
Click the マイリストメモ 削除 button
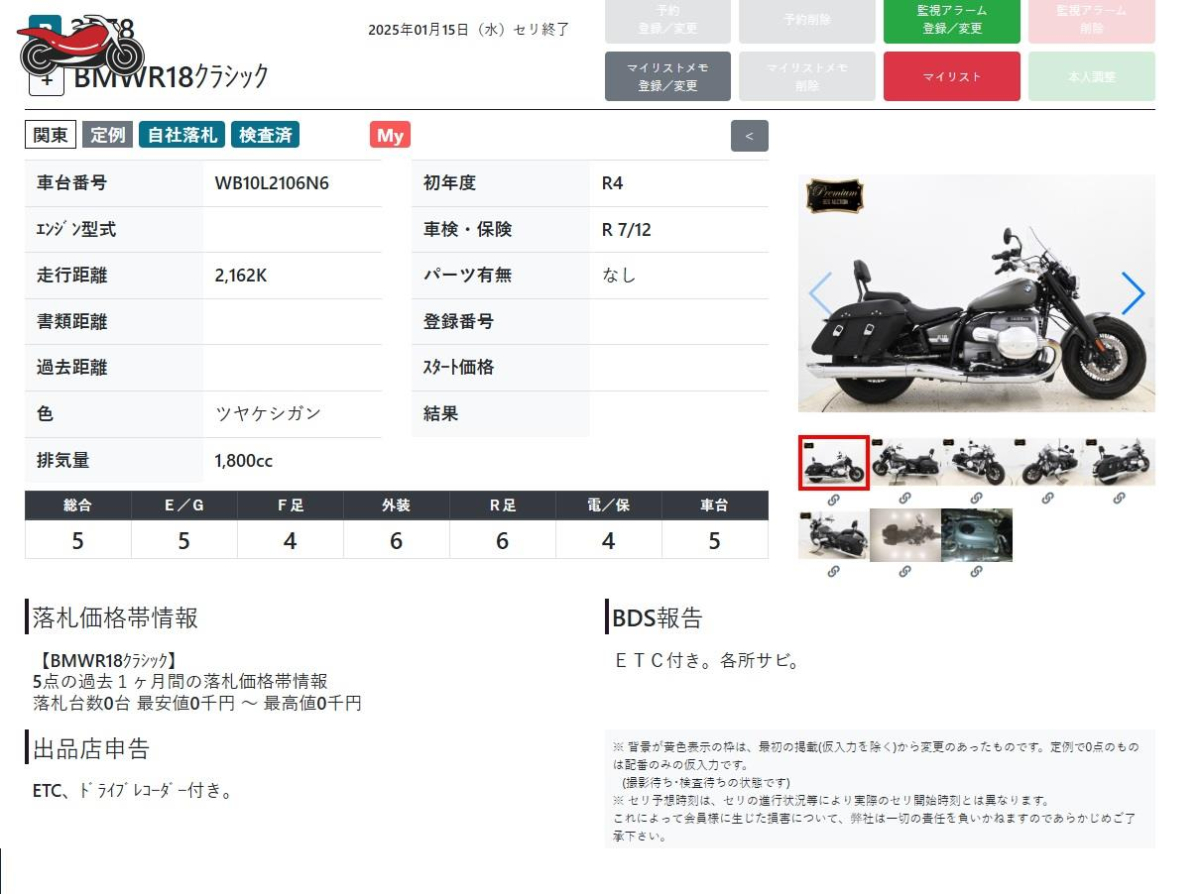807,77
